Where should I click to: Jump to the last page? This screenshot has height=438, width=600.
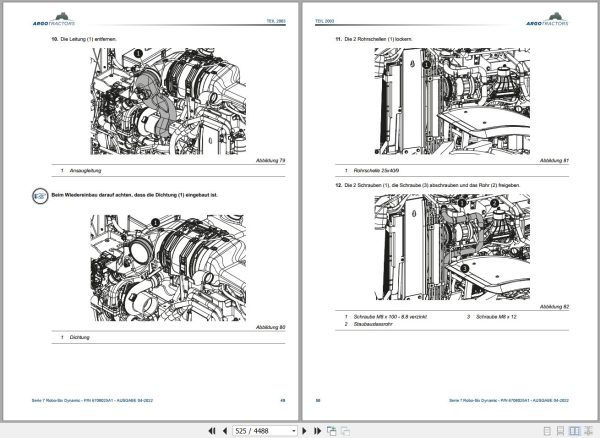coord(317,431)
